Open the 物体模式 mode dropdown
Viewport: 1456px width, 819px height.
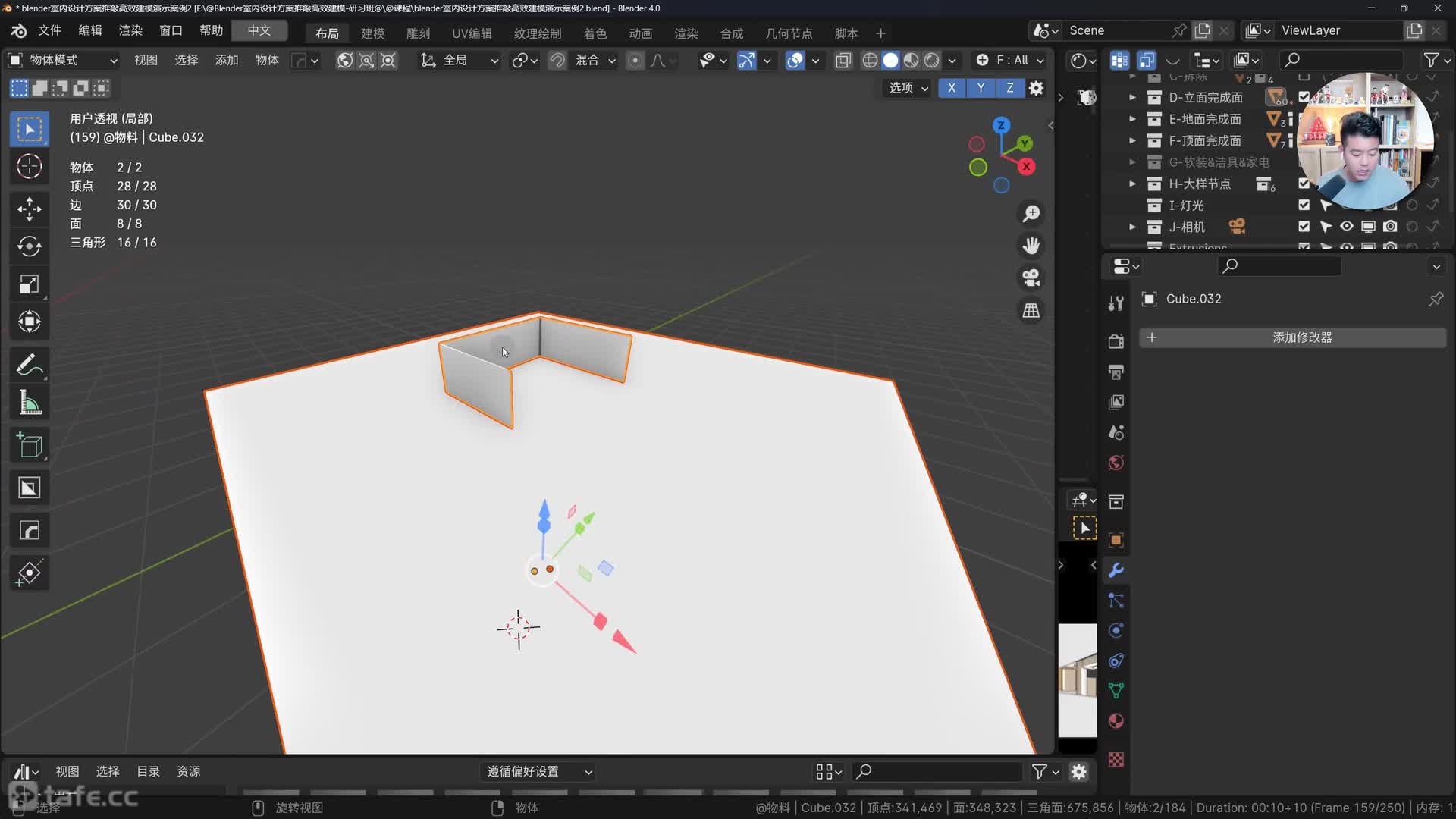coord(63,60)
